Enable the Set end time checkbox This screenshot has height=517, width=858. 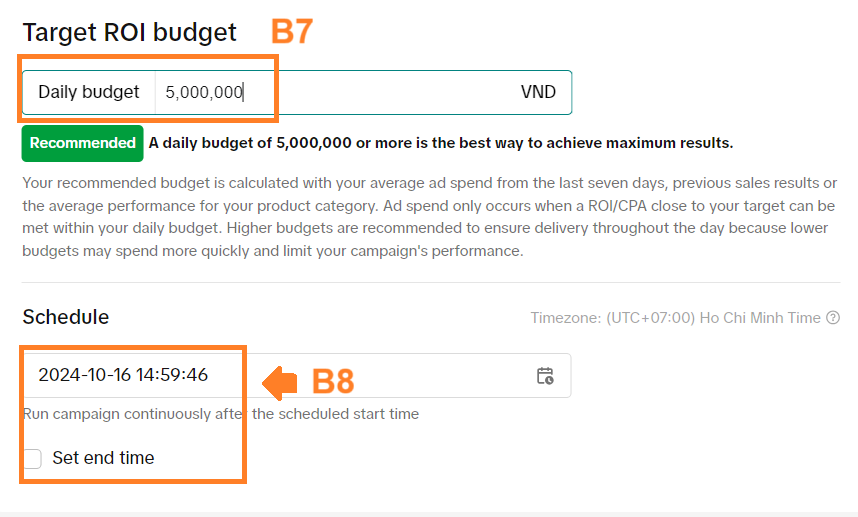[x=33, y=458]
